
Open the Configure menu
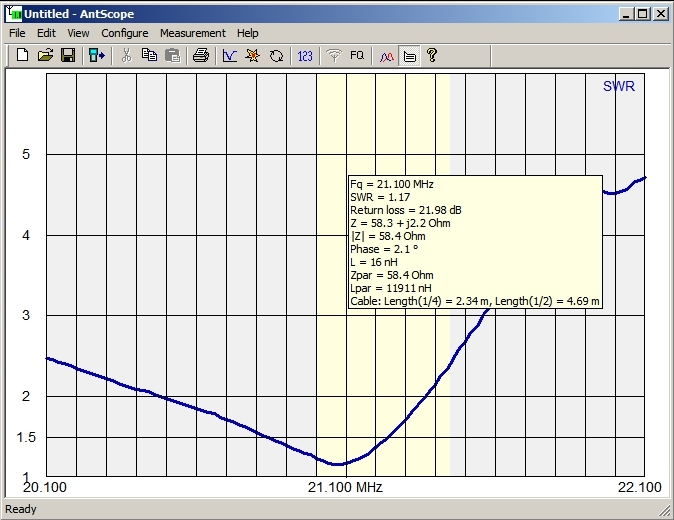coord(125,33)
